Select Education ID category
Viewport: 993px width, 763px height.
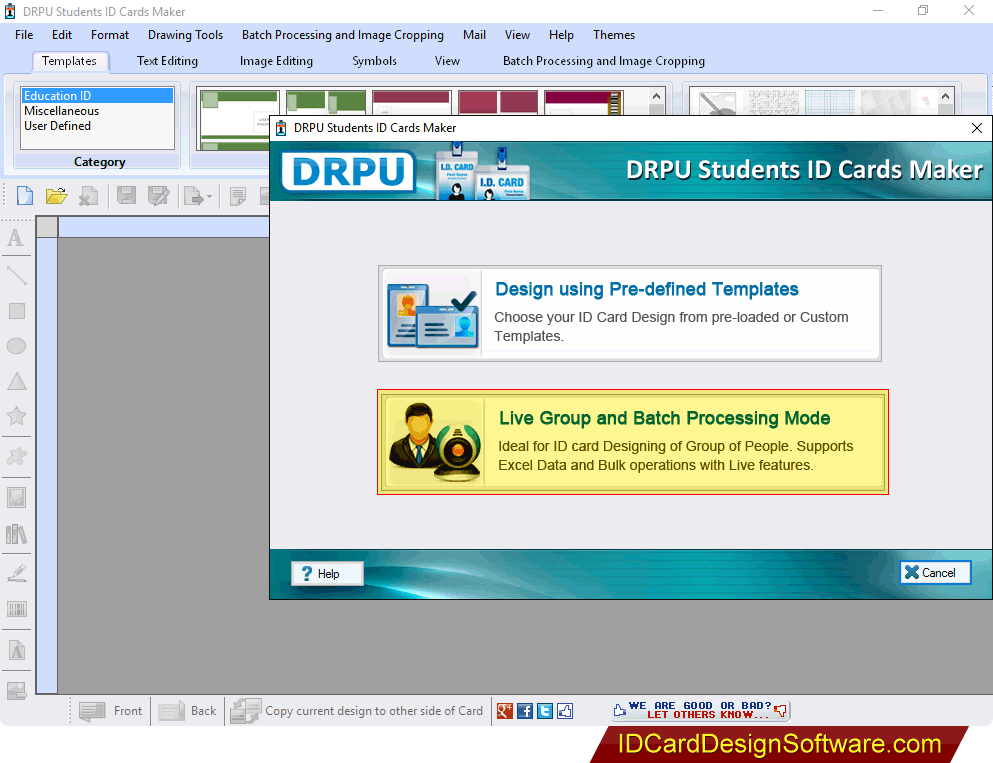pos(98,96)
